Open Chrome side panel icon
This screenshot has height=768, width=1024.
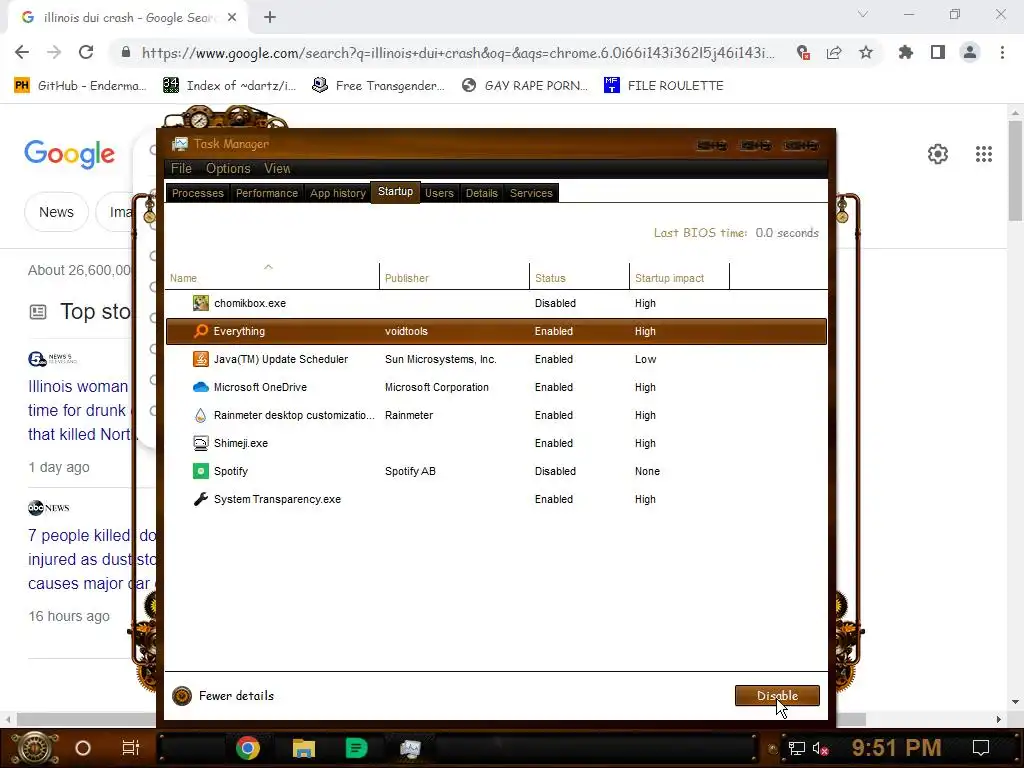(x=938, y=52)
